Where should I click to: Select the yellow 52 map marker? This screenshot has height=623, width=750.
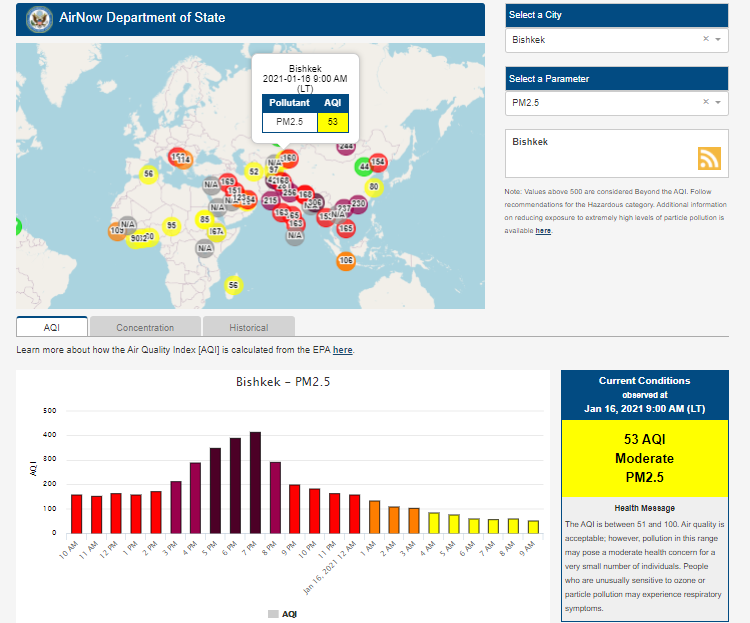254,171
